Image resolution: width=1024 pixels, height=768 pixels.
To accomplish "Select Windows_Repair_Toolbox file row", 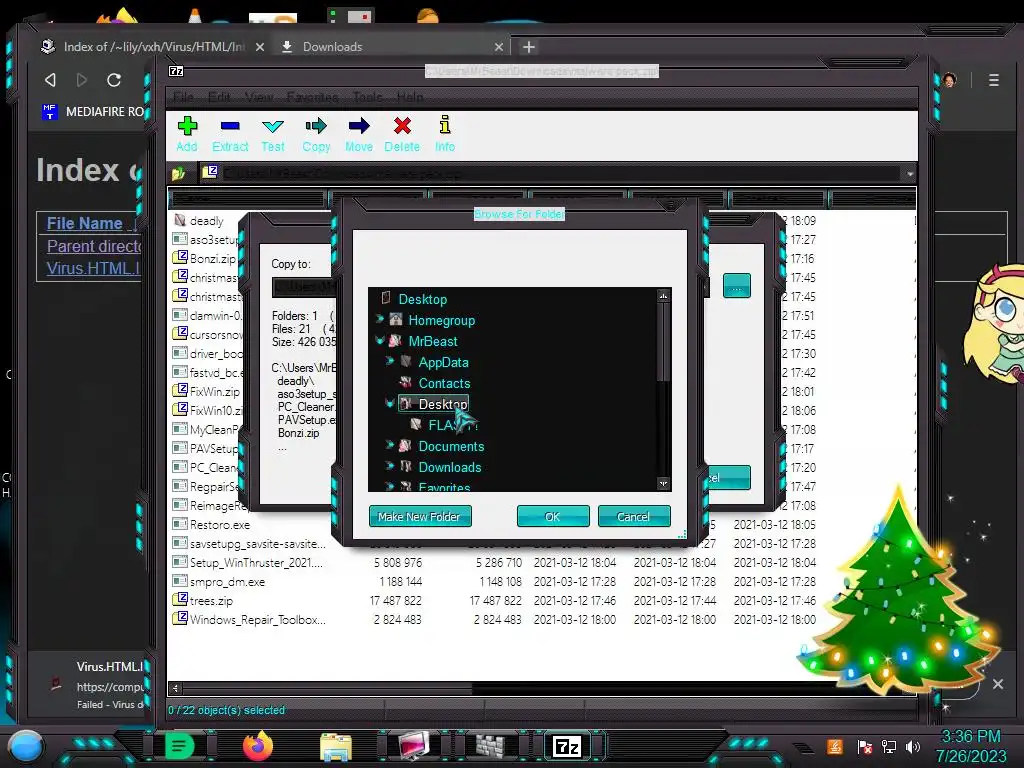I will coord(257,619).
